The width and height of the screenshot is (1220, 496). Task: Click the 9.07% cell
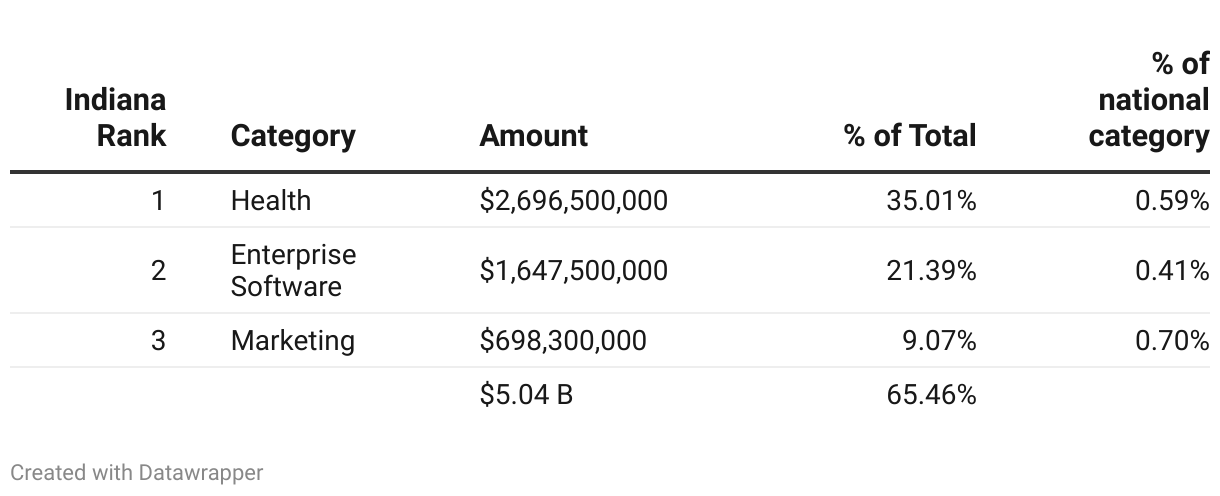pyautogui.click(x=939, y=341)
